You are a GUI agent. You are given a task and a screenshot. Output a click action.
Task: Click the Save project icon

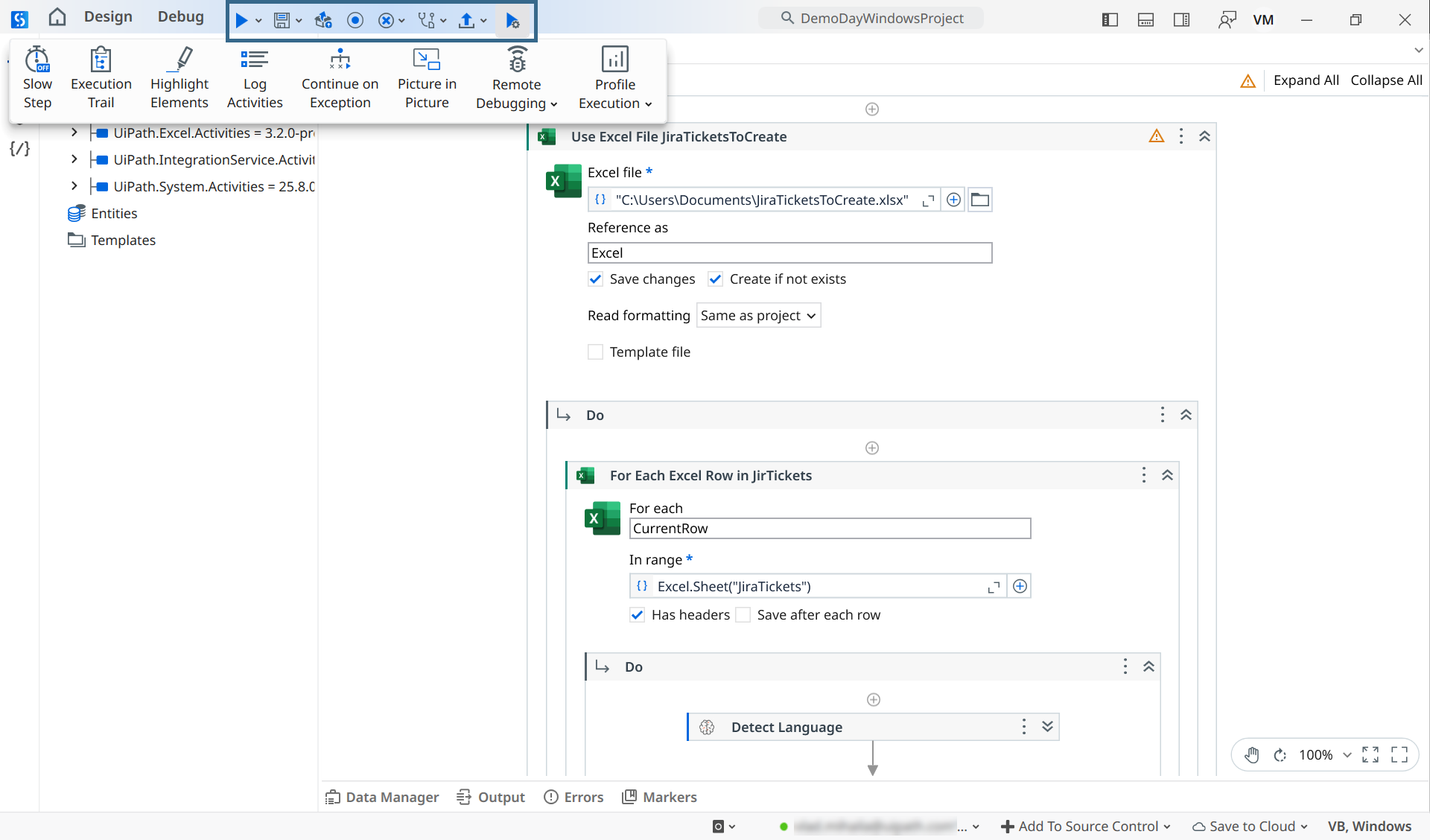point(282,20)
